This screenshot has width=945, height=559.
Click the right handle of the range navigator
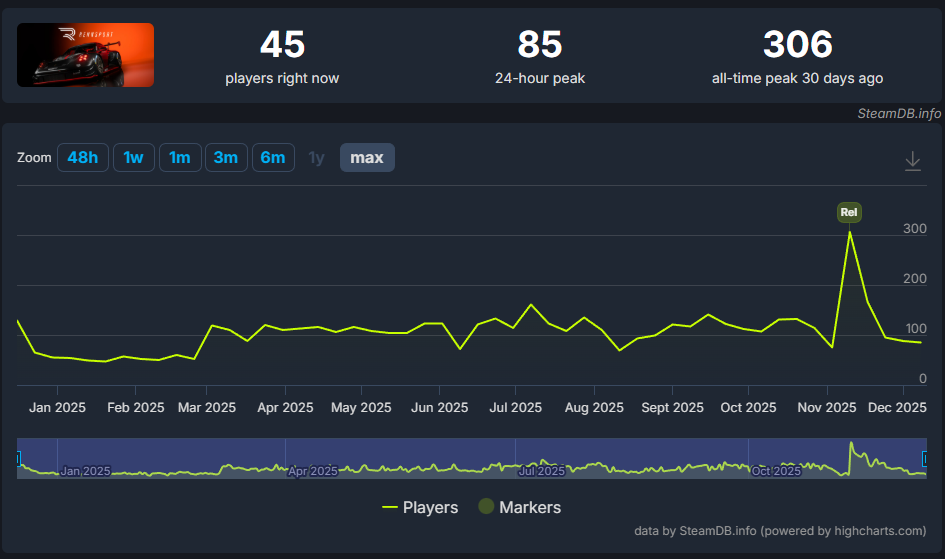924,458
